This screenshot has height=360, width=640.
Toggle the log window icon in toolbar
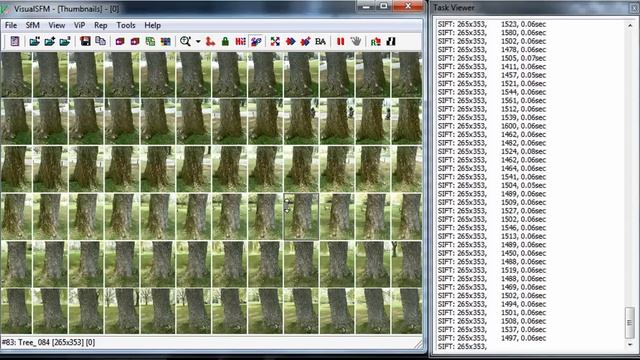coord(15,41)
